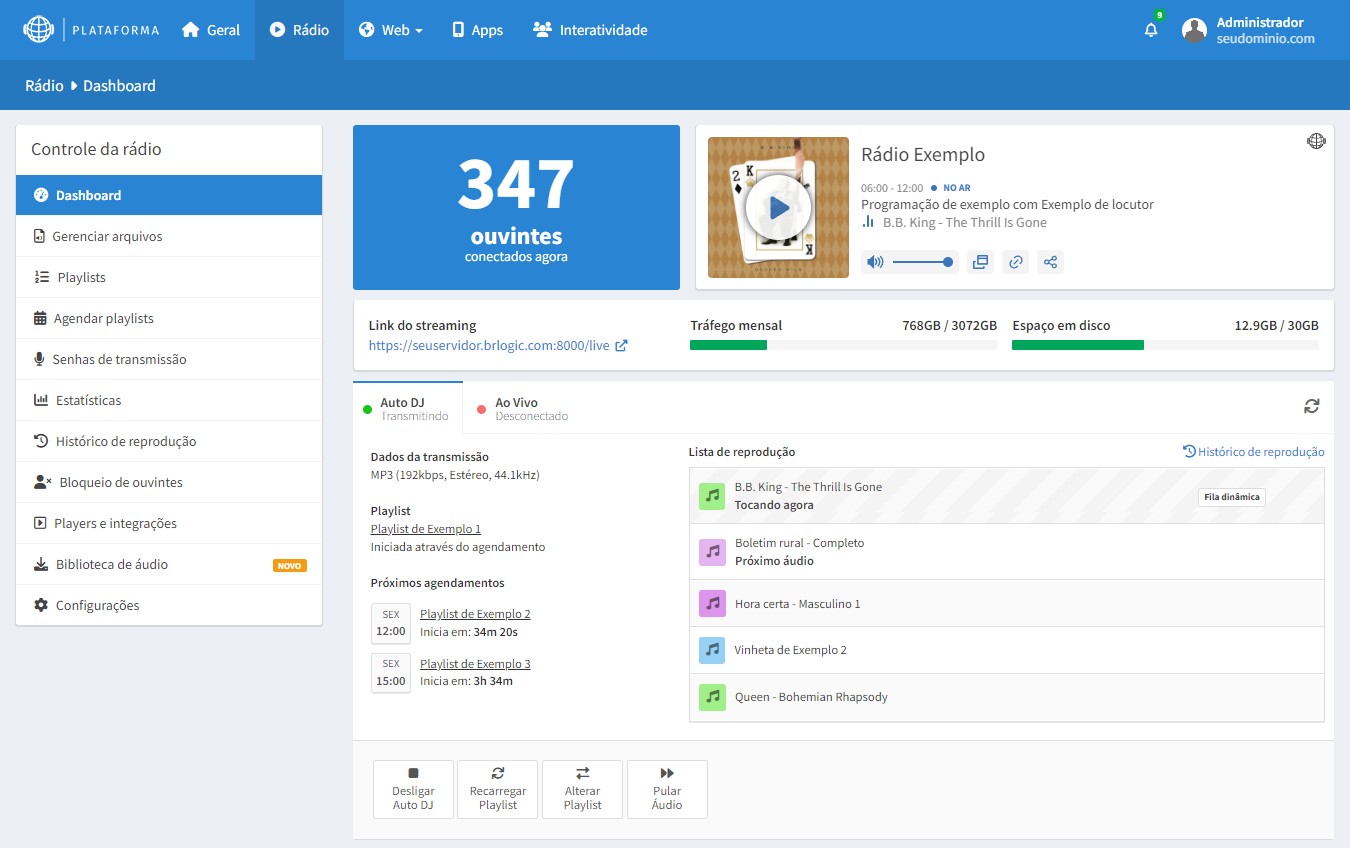
Task: Refresh the broadcast panel with the reload icon
Action: (x=1311, y=406)
